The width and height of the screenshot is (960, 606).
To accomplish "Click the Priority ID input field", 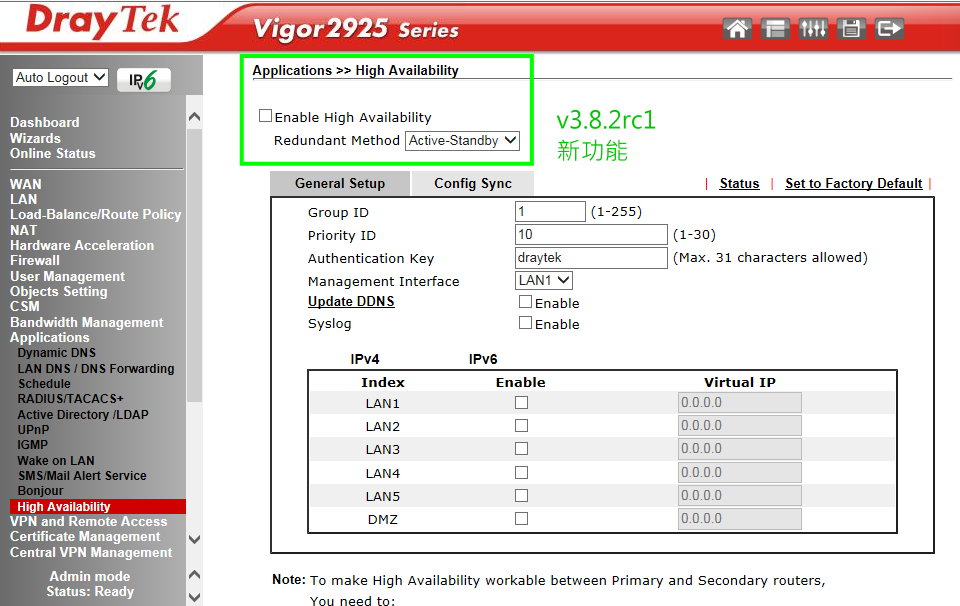I will tap(591, 234).
